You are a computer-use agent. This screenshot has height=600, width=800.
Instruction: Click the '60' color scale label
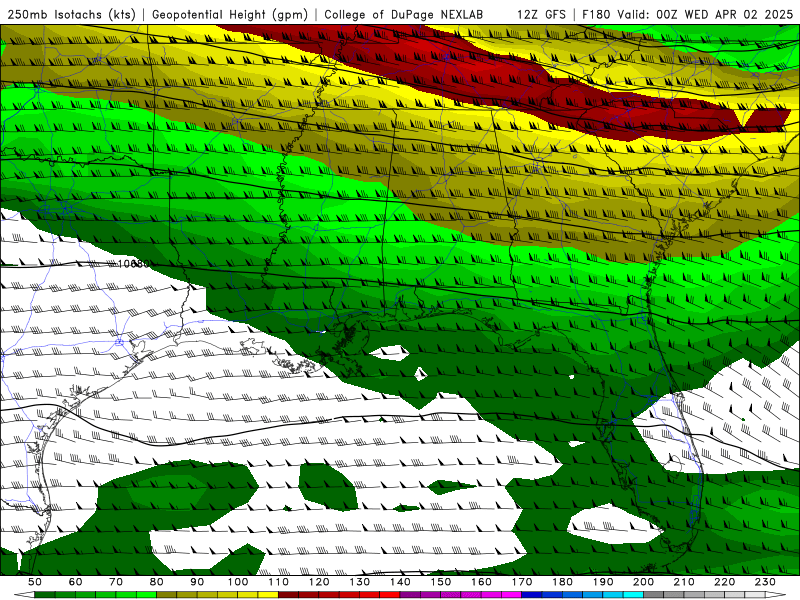[76, 582]
